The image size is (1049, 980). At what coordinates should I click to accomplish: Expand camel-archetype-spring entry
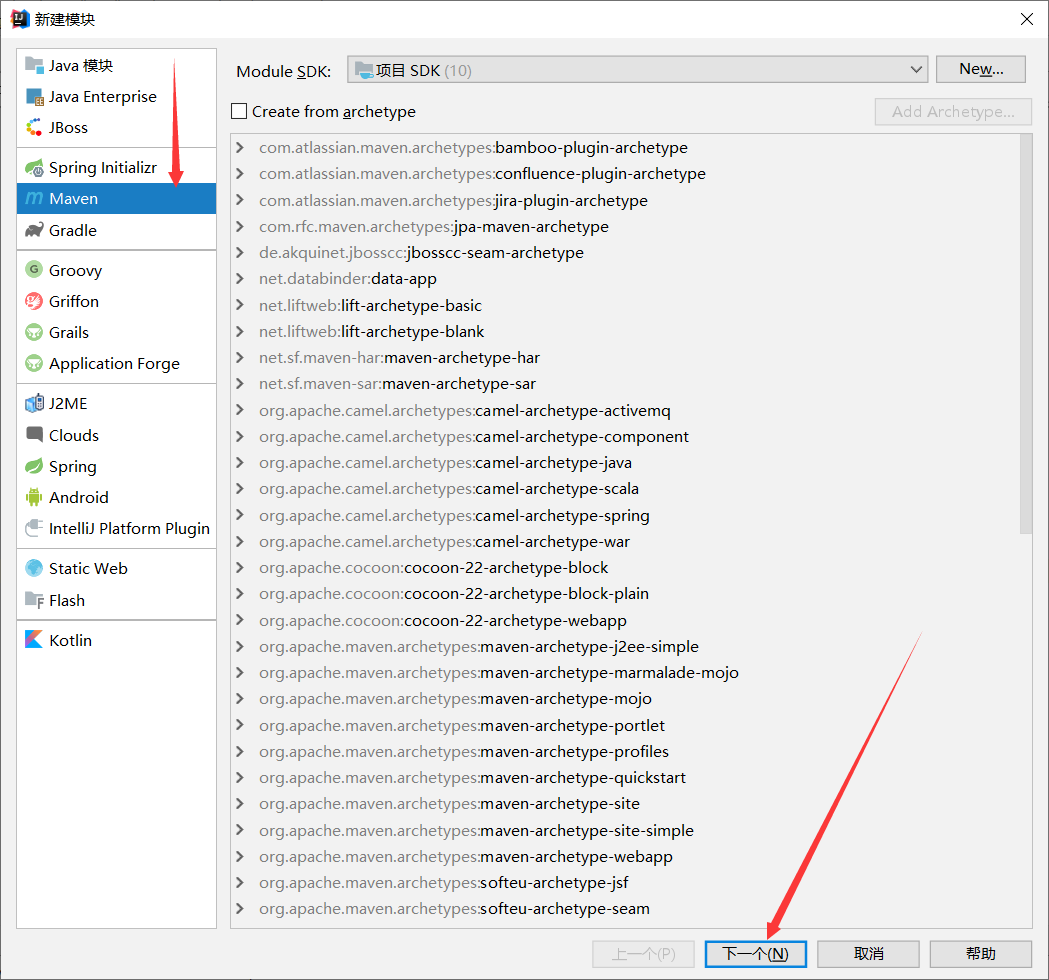point(240,515)
